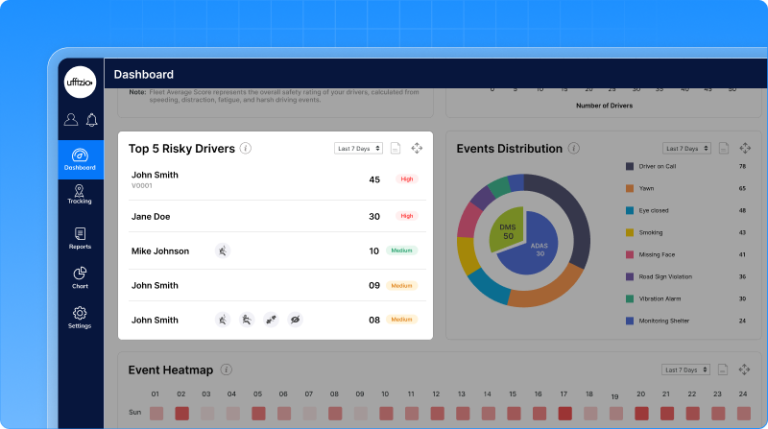Open Last 7 Days dropdown for Risky Drivers
This screenshot has width=768, height=429.
tap(358, 148)
